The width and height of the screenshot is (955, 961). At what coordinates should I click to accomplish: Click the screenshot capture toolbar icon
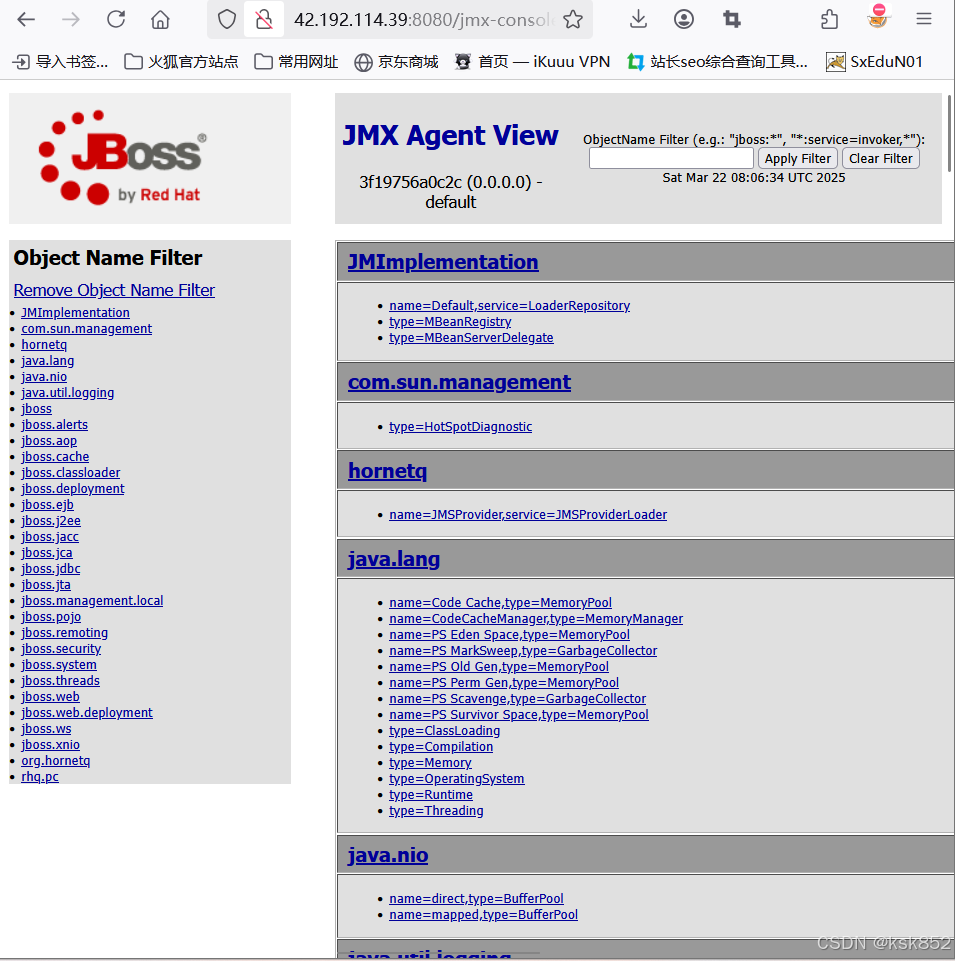tap(731, 18)
